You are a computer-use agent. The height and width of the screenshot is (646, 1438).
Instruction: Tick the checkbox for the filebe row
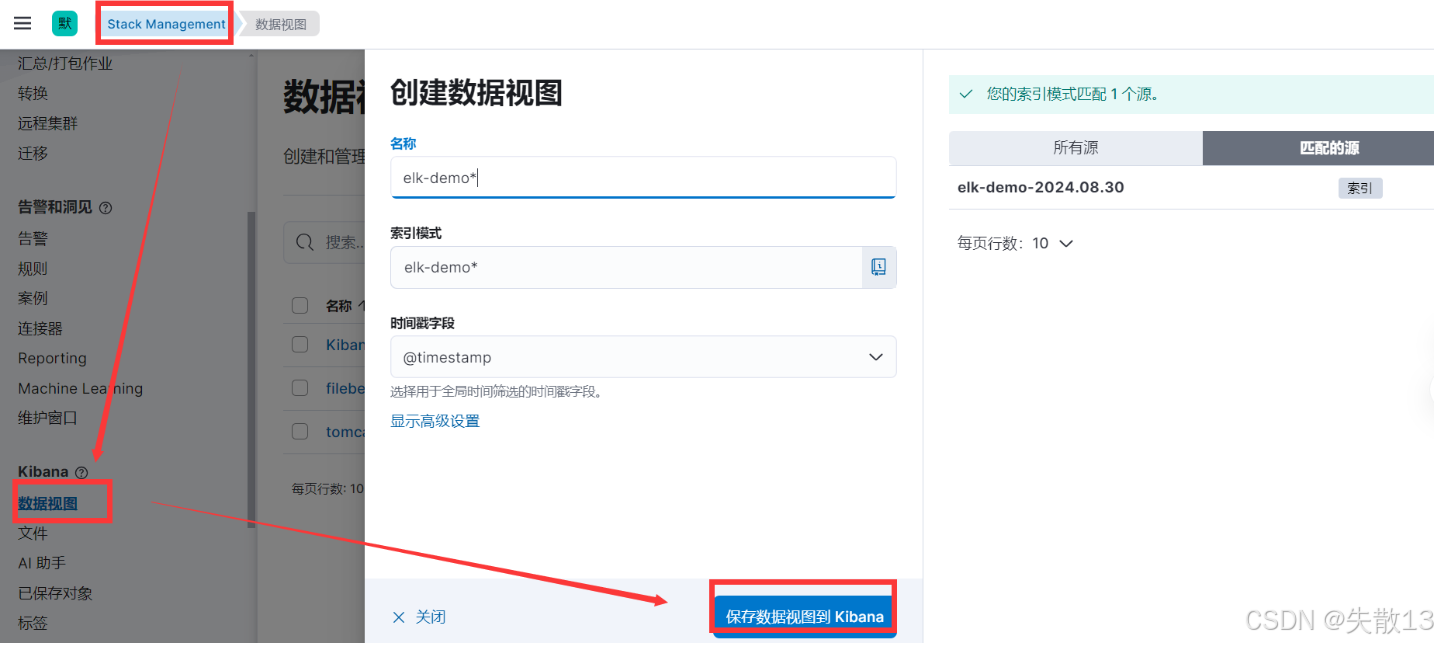coord(300,388)
